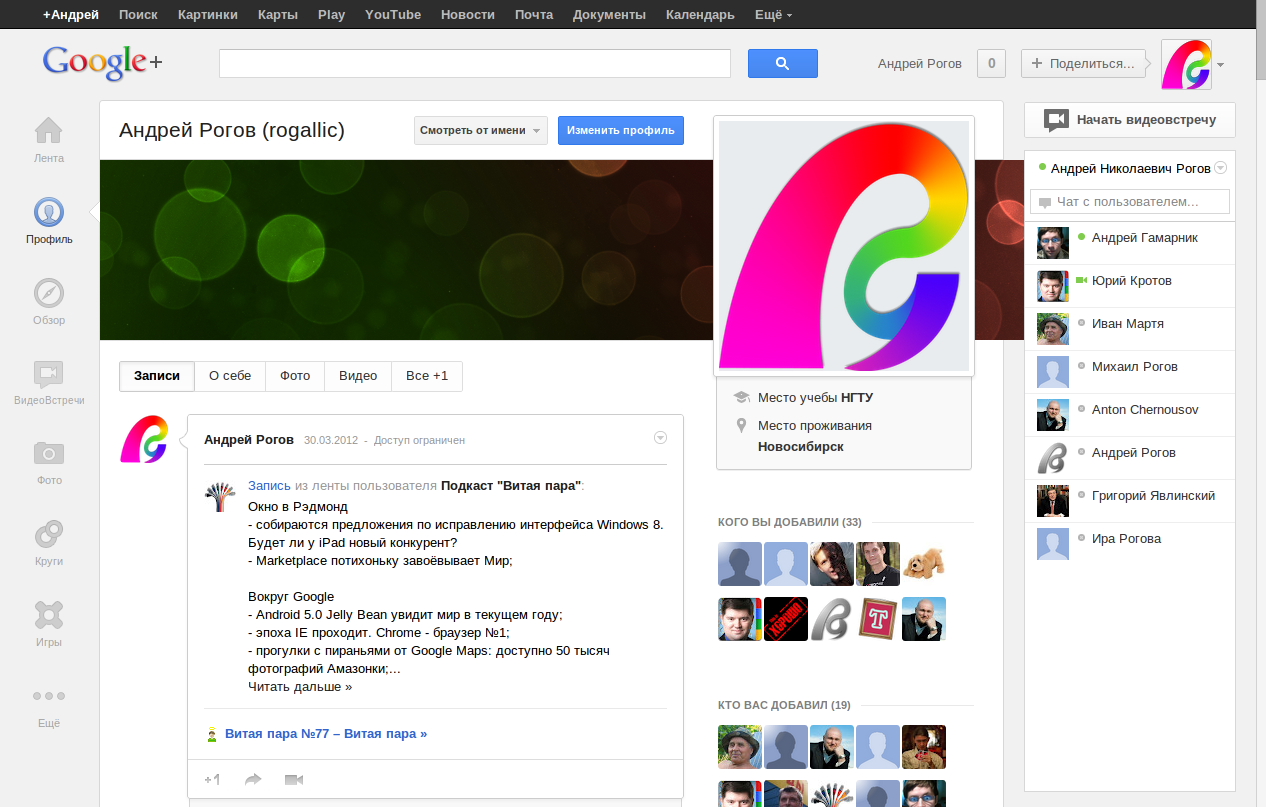Open ВидеоВстречи in the sidebar
The width and height of the screenshot is (1266, 807).
point(48,374)
